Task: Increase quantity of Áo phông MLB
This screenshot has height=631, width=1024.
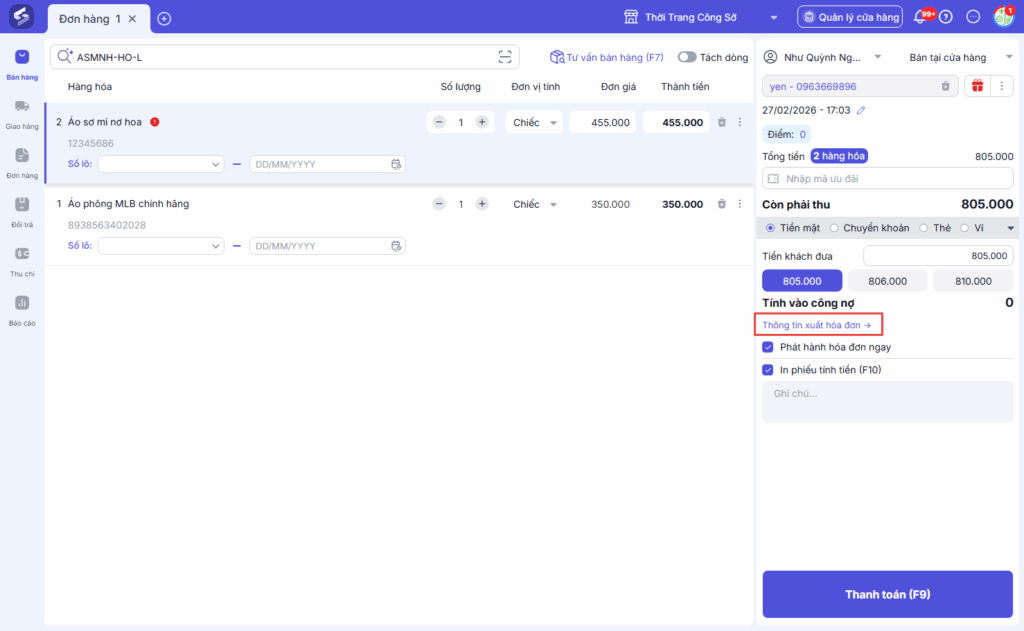Action: click(x=482, y=204)
